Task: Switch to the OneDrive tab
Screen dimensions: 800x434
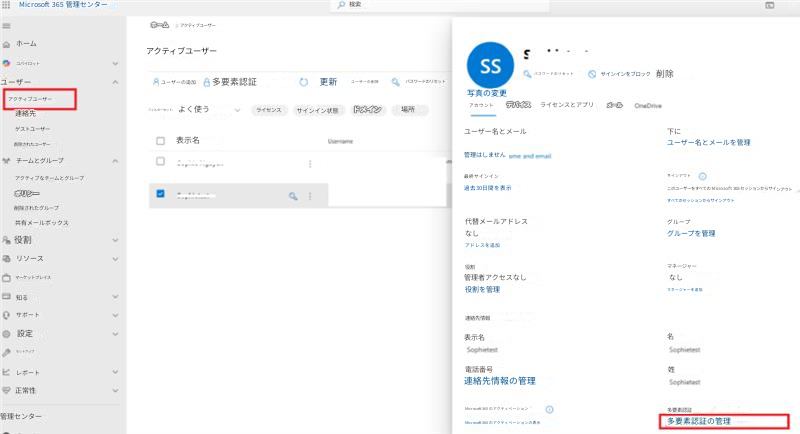Action: coord(648,106)
